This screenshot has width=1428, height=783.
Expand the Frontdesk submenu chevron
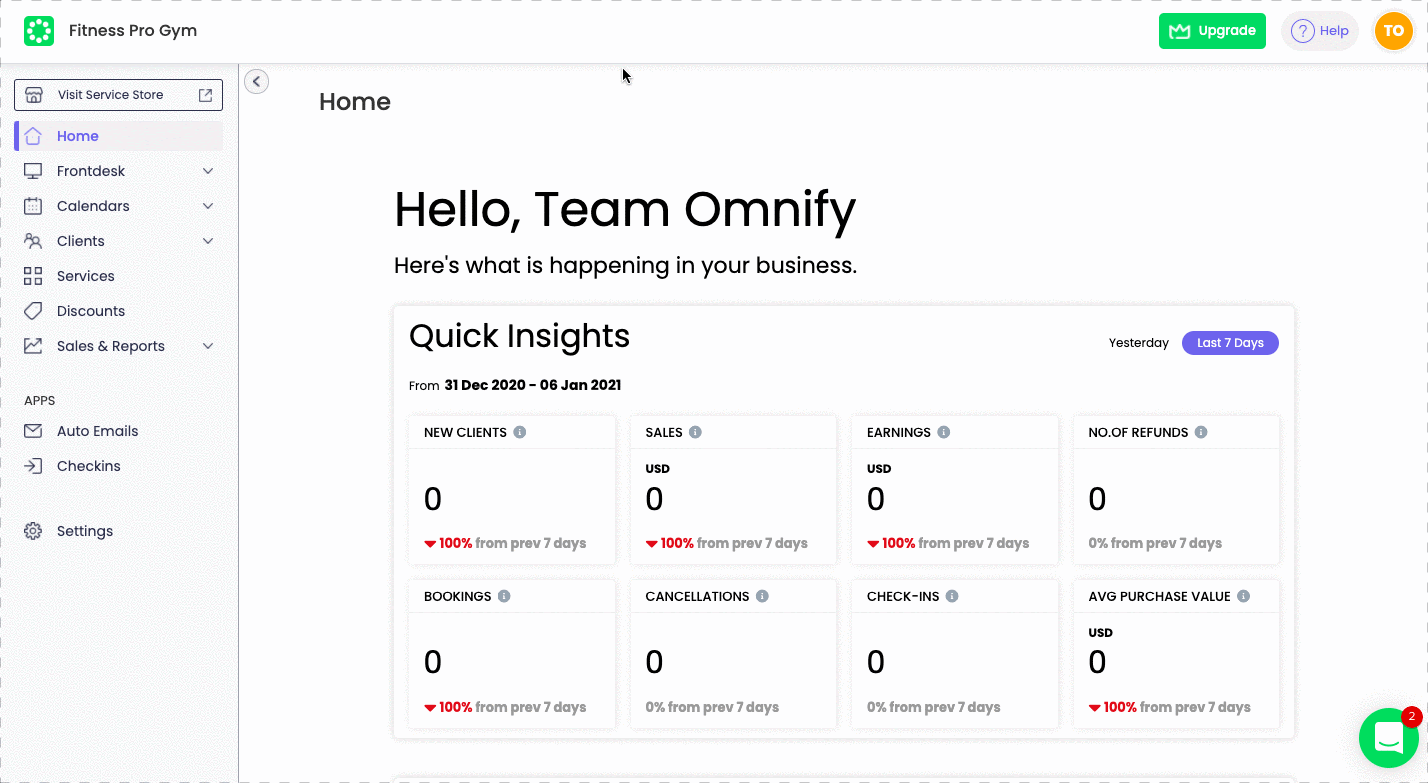(x=208, y=171)
